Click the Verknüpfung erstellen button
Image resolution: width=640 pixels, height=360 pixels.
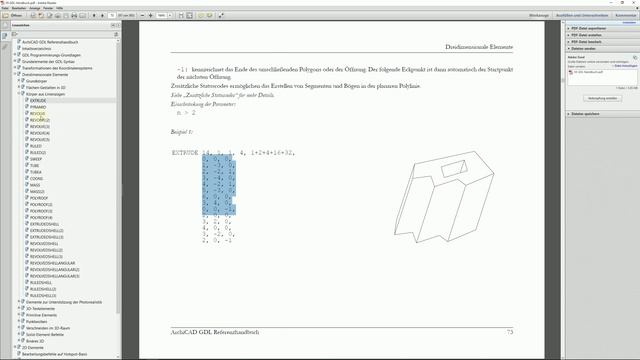click(x=602, y=98)
